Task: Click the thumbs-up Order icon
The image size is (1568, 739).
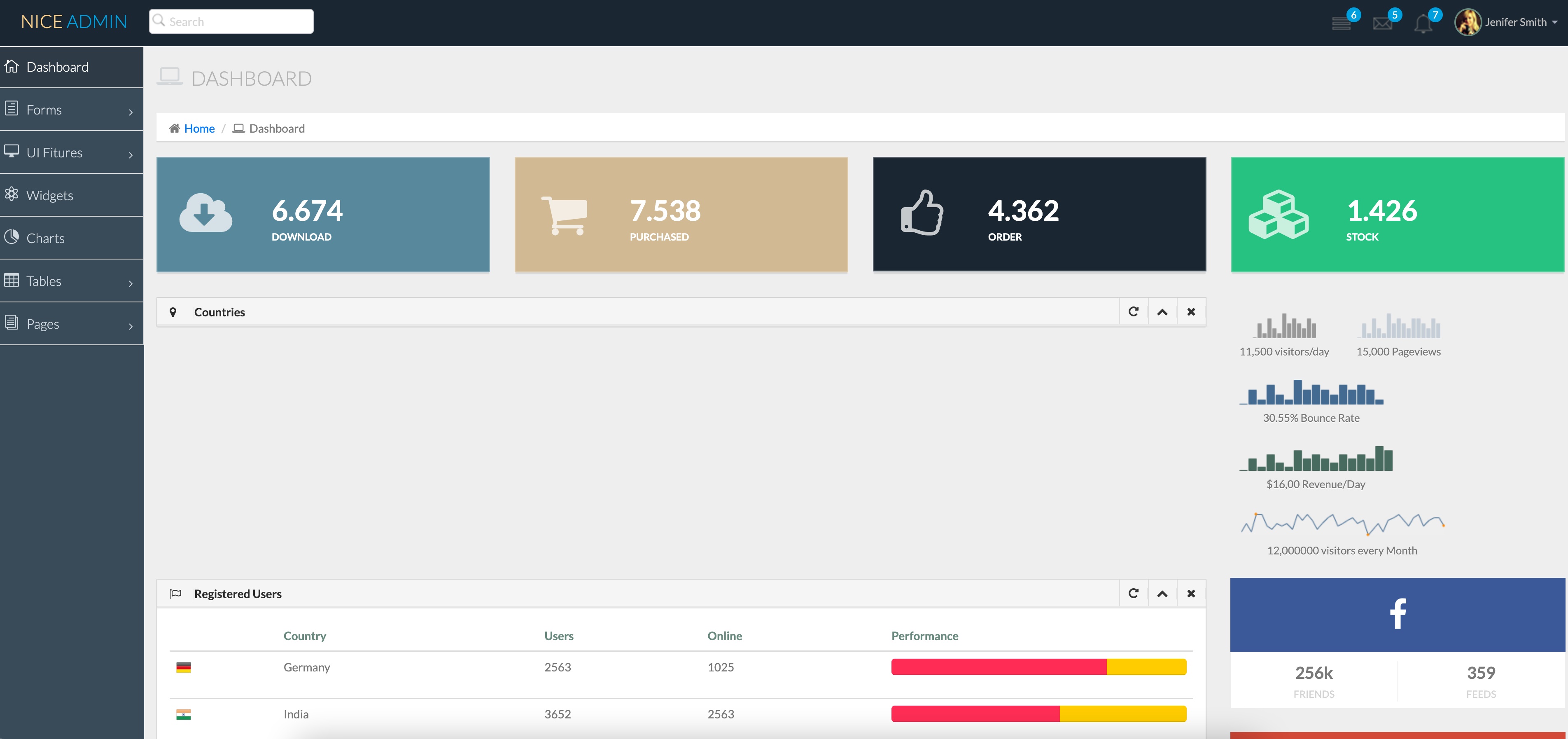Action: (x=922, y=213)
